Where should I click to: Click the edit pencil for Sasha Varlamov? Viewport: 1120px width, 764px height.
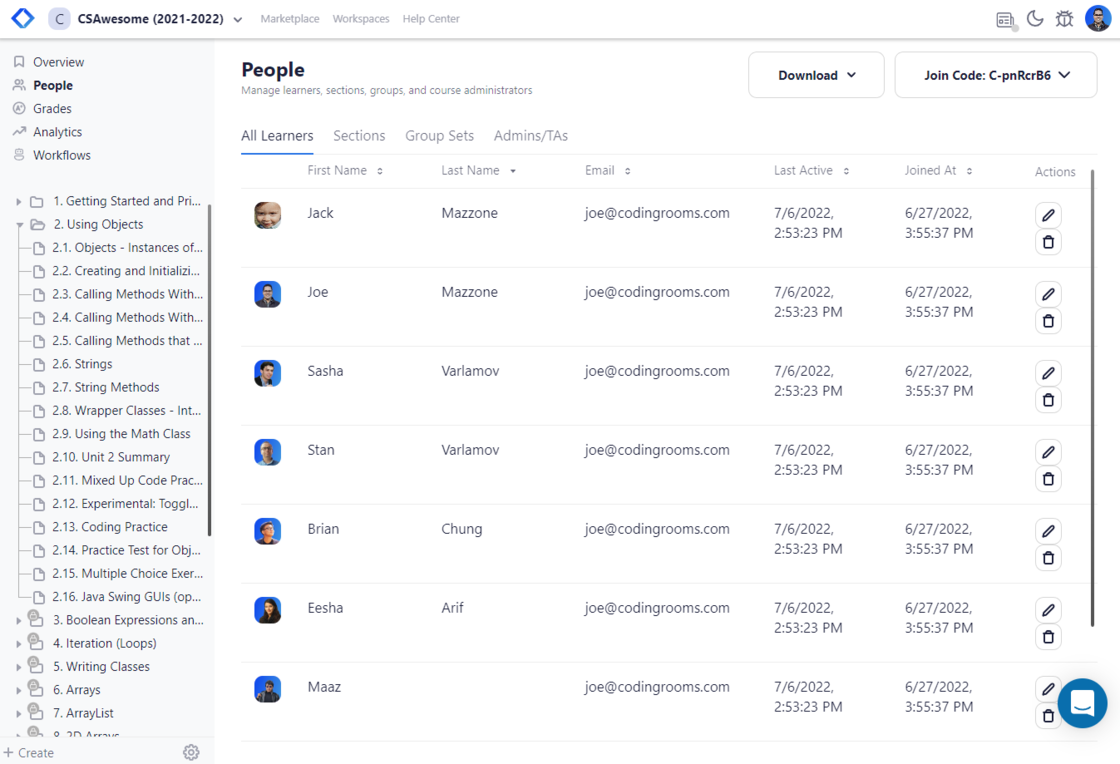click(1048, 373)
